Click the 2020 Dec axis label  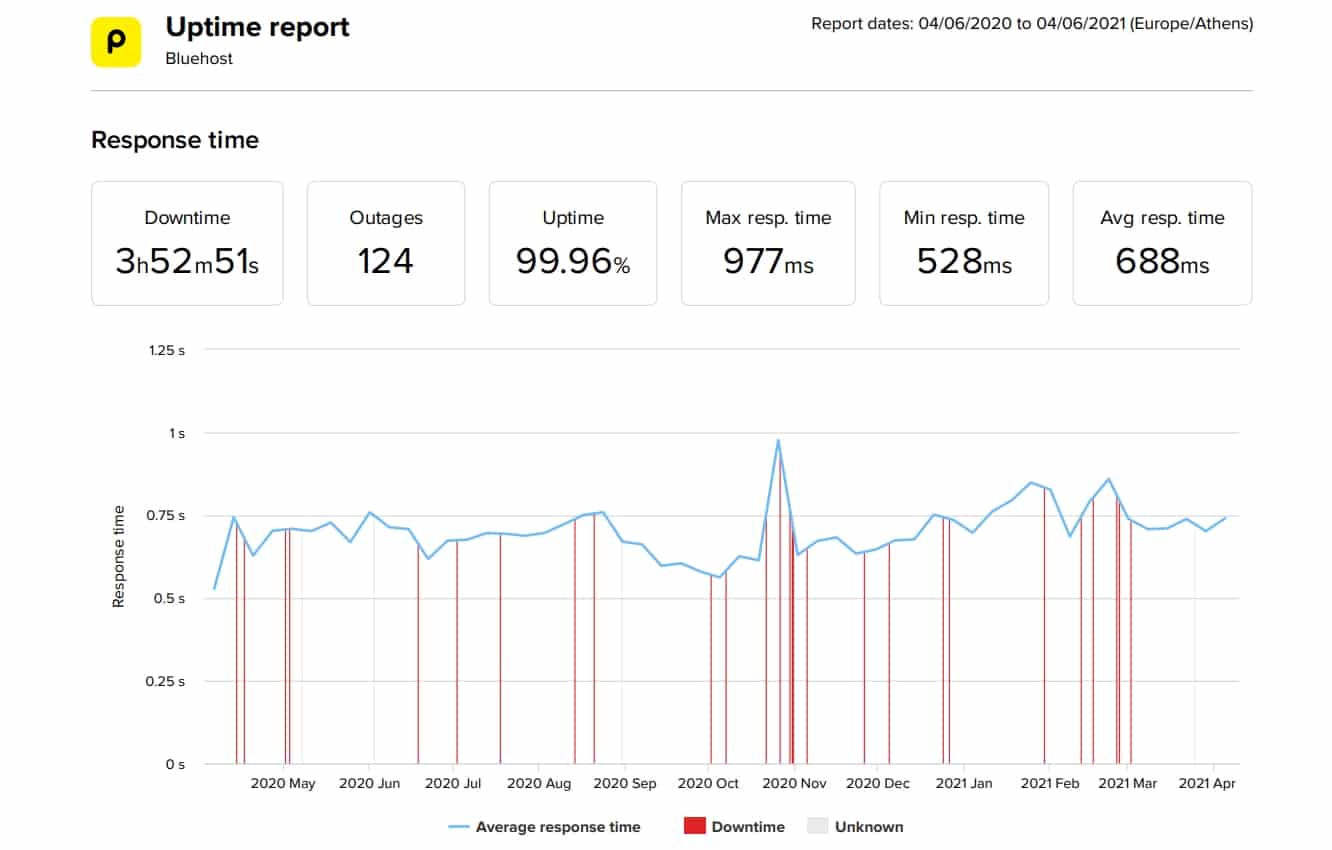(x=877, y=783)
